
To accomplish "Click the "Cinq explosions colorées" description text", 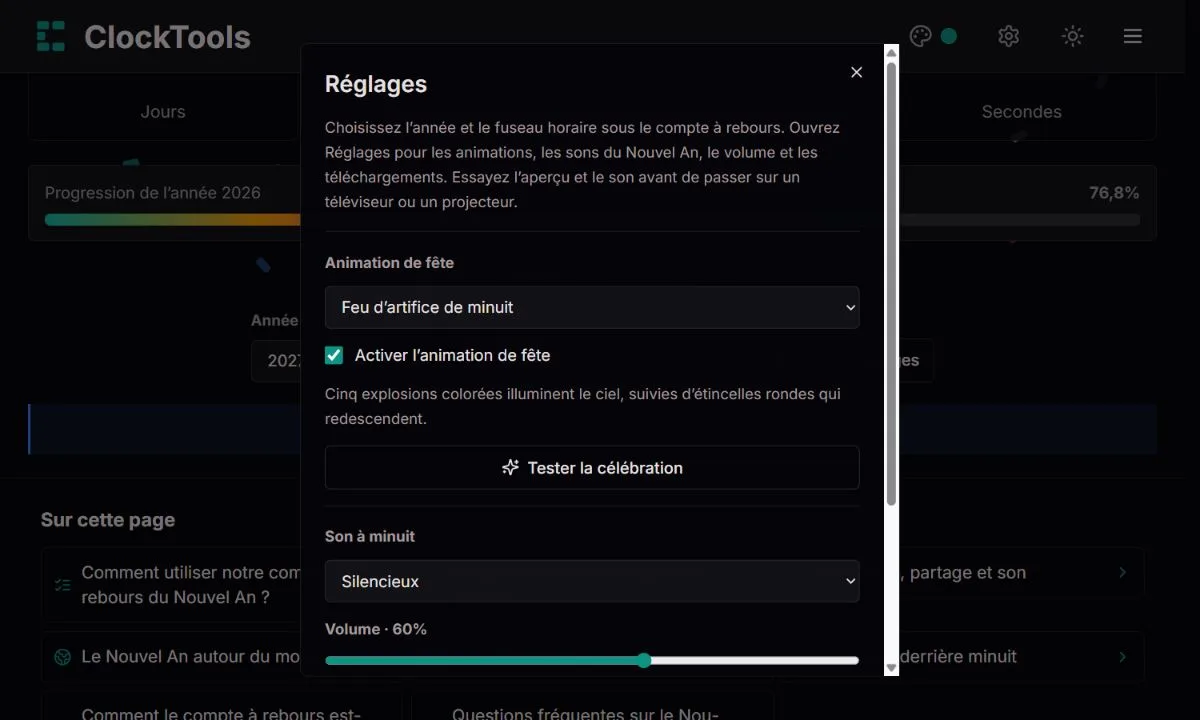I will tap(583, 406).
